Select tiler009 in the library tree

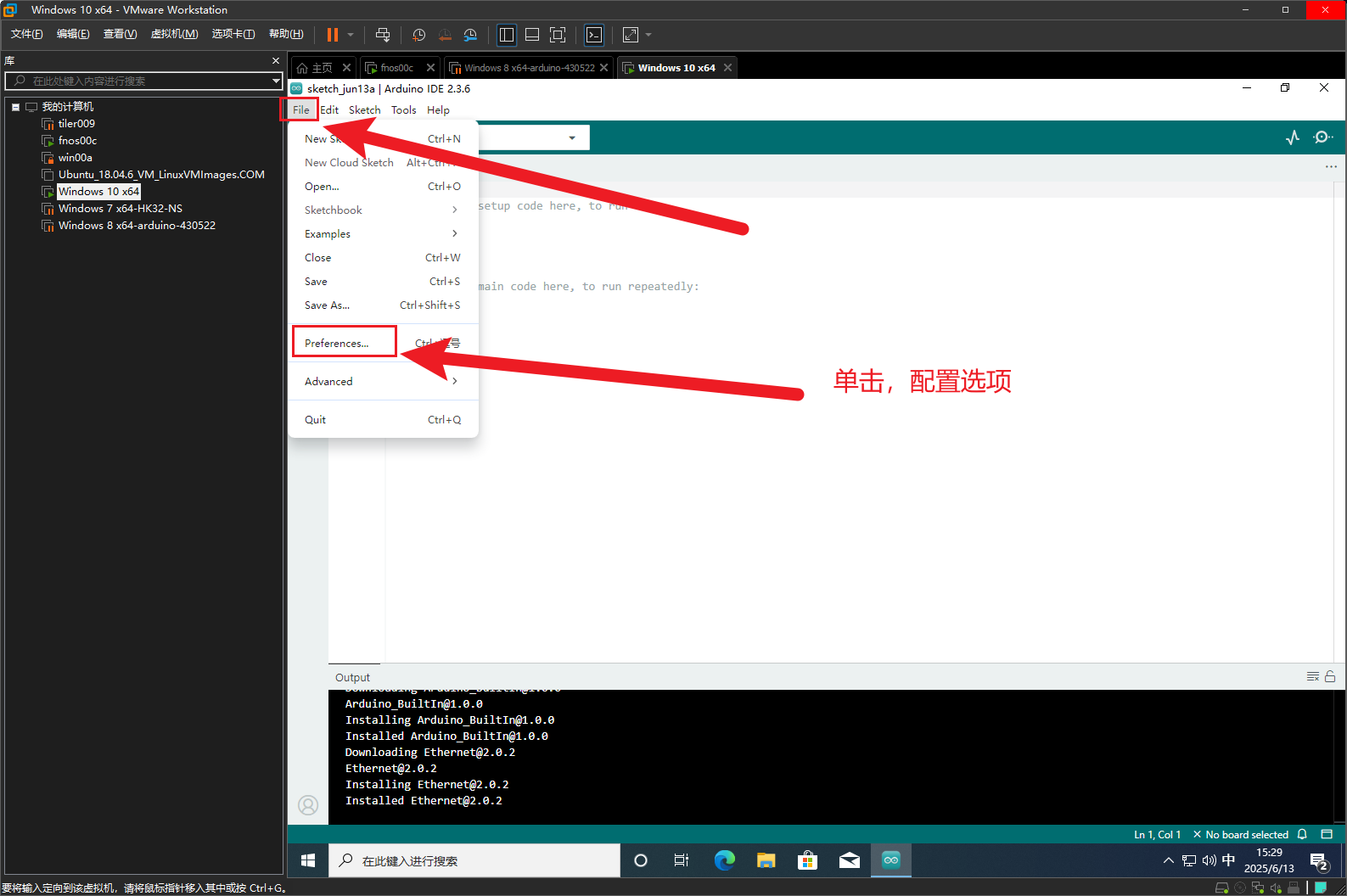[76, 124]
